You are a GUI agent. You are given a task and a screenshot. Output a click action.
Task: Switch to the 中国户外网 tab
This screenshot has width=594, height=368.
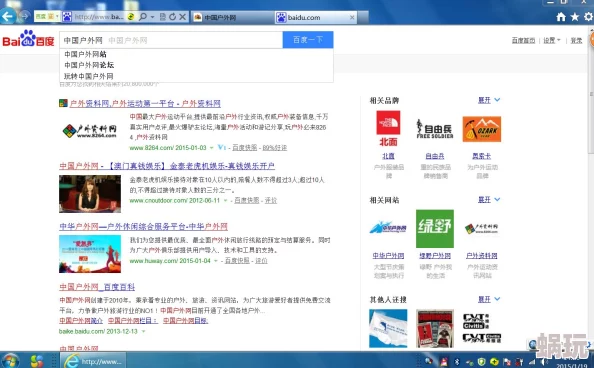(232, 17)
